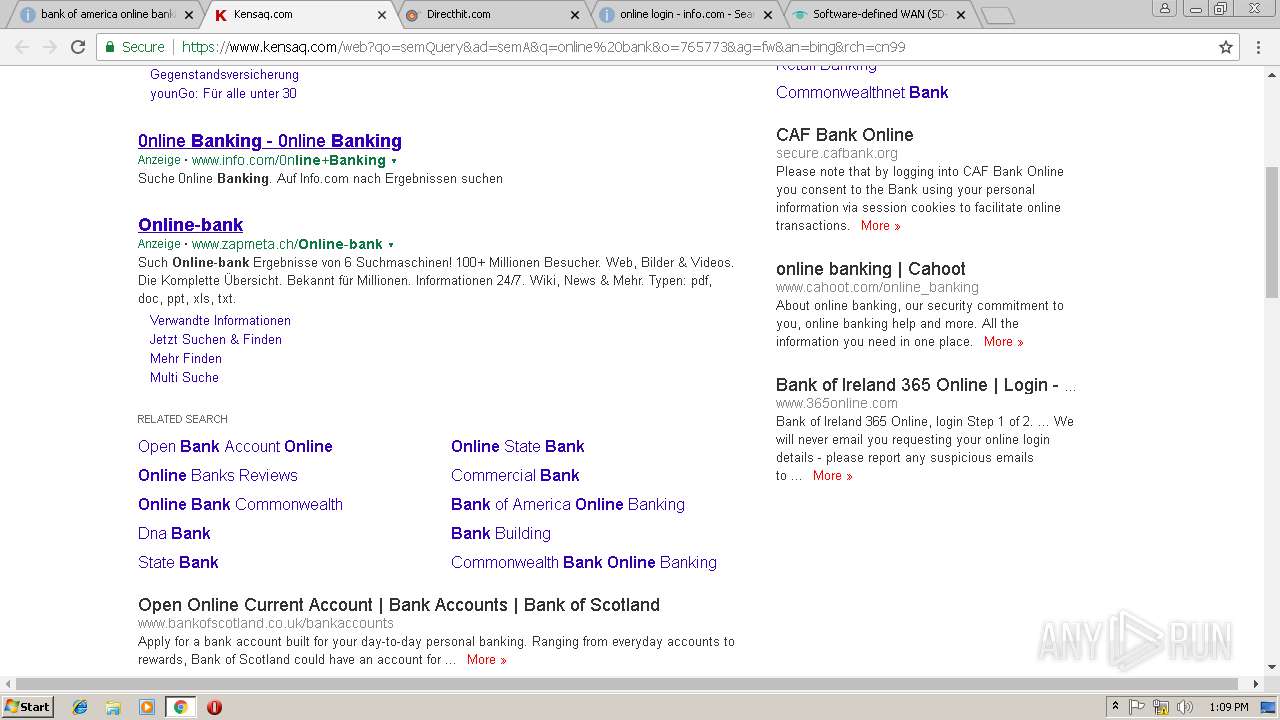Close the Software-defined WAN tab
Screen dimensions: 1280x720
click(x=961, y=15)
